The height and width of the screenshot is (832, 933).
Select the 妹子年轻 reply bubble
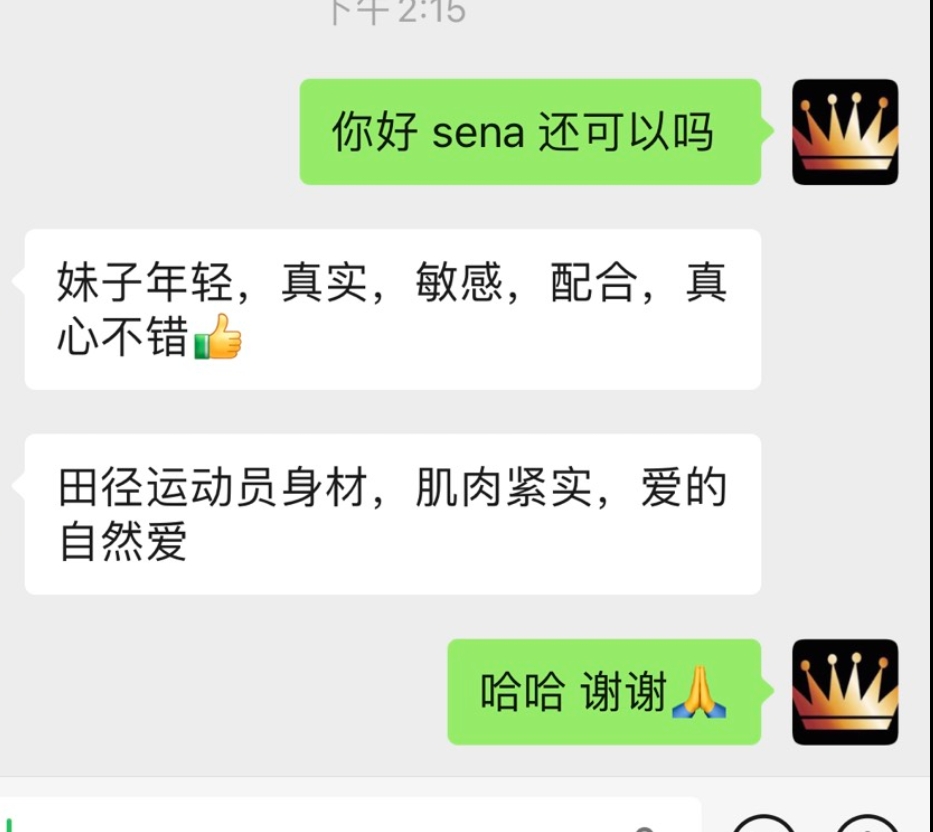pos(393,309)
